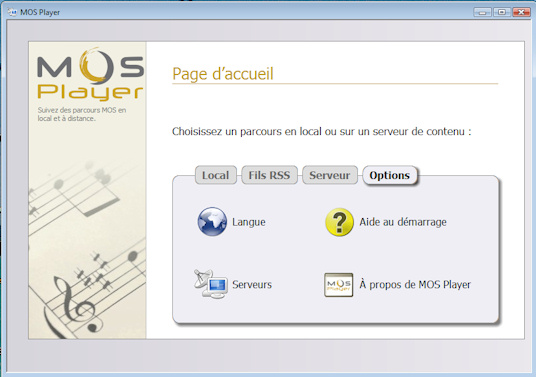Open the Serveurs satellite computer icon
Image resolution: width=536 pixels, height=377 pixels.
click(211, 284)
